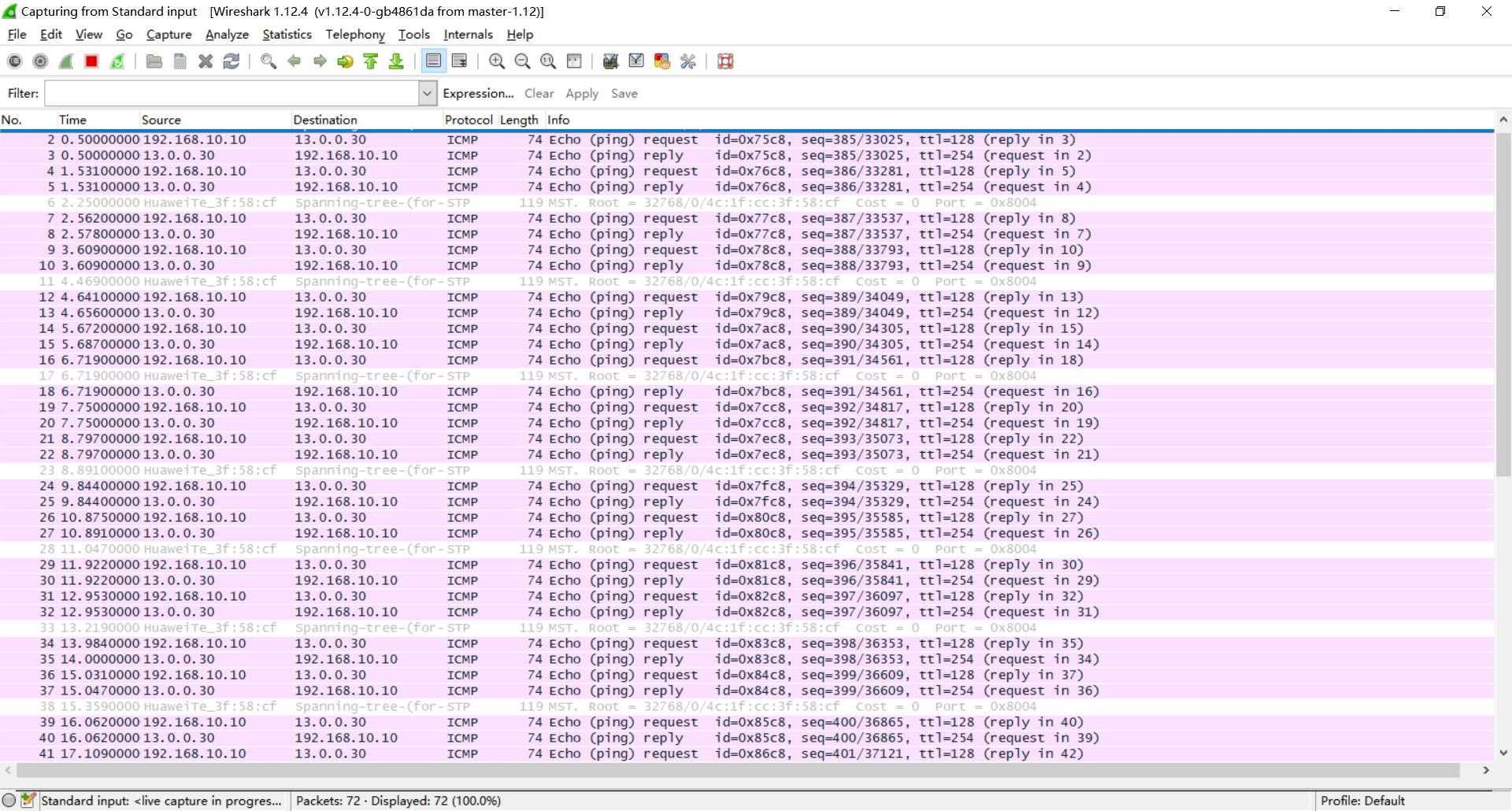Zoom out of packet text

click(522, 61)
